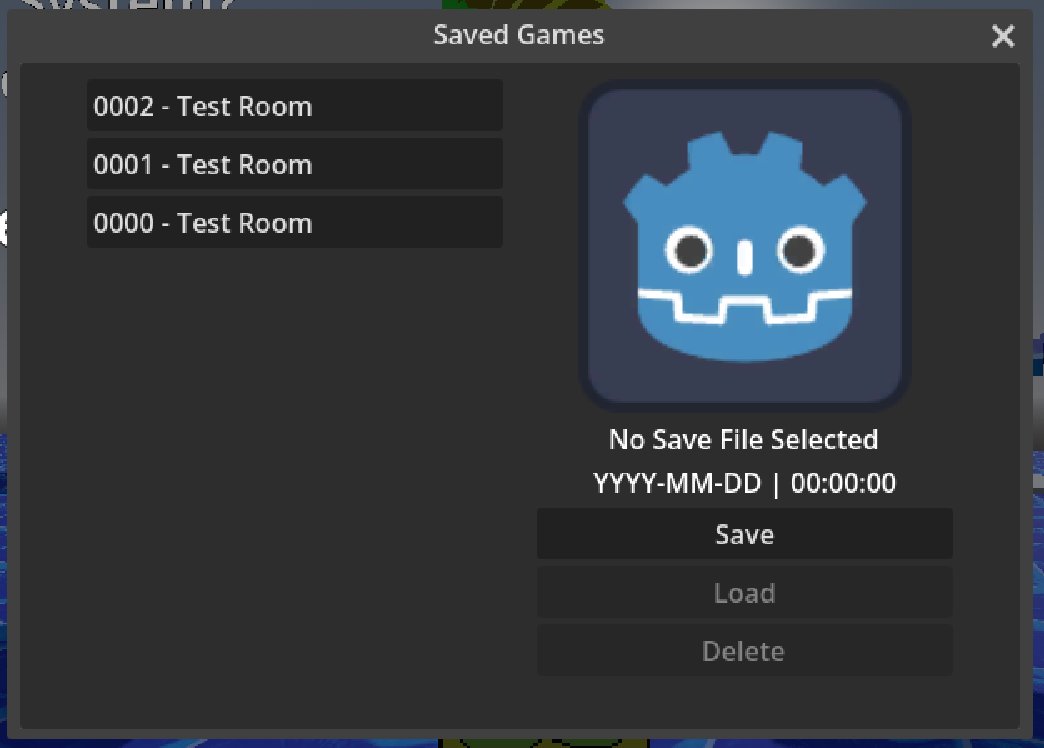Click the Save button

(744, 534)
